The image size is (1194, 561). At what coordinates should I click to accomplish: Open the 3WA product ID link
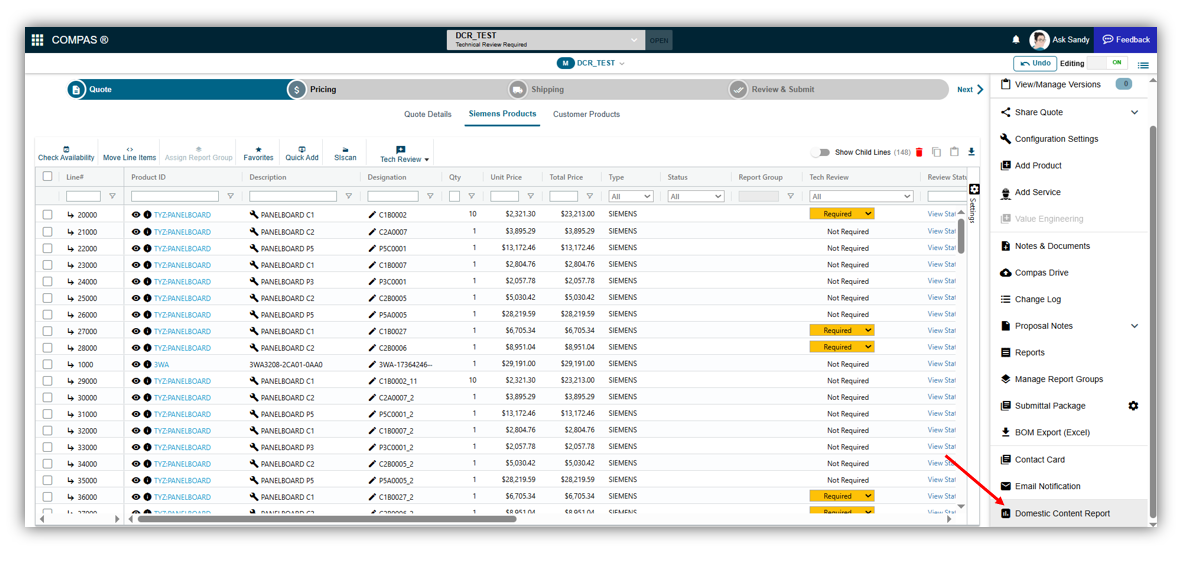161,365
